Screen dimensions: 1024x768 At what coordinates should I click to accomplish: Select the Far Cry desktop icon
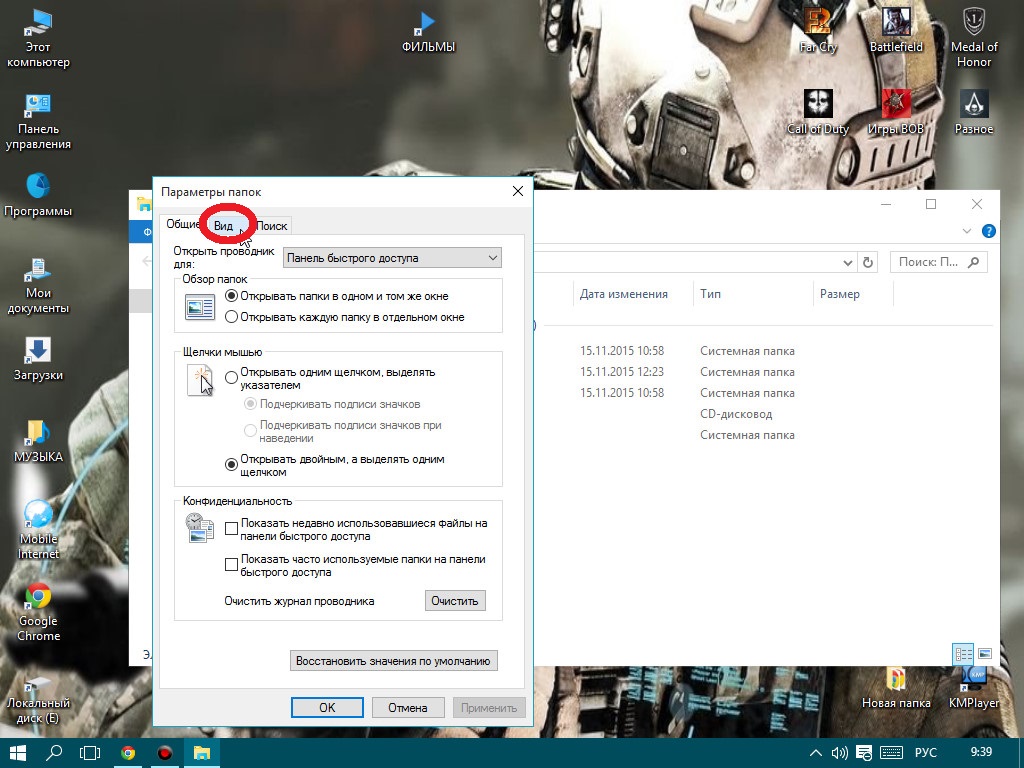point(818,30)
